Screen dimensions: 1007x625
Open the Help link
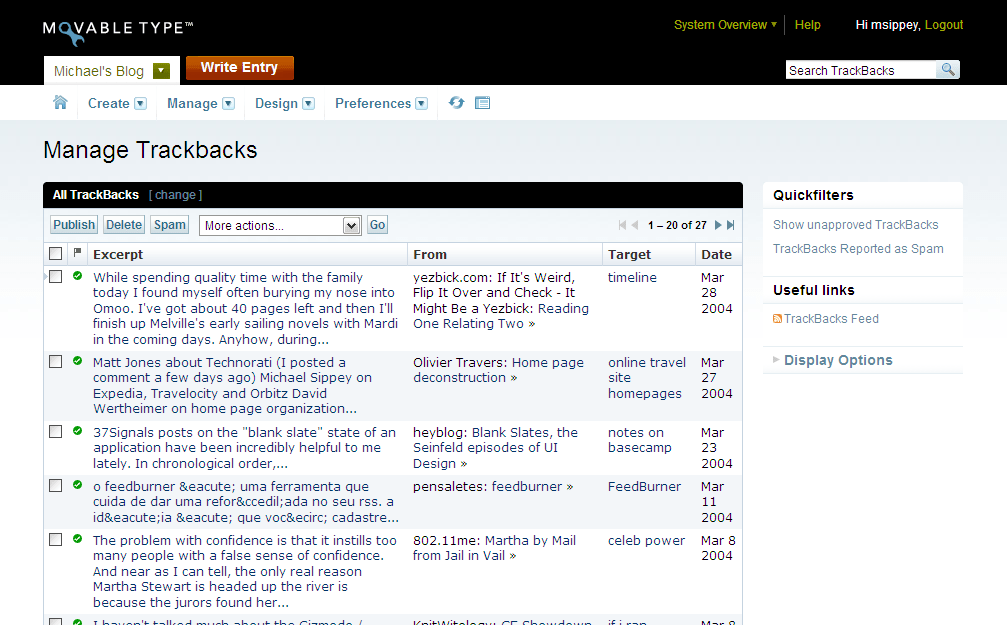pyautogui.click(x=807, y=25)
